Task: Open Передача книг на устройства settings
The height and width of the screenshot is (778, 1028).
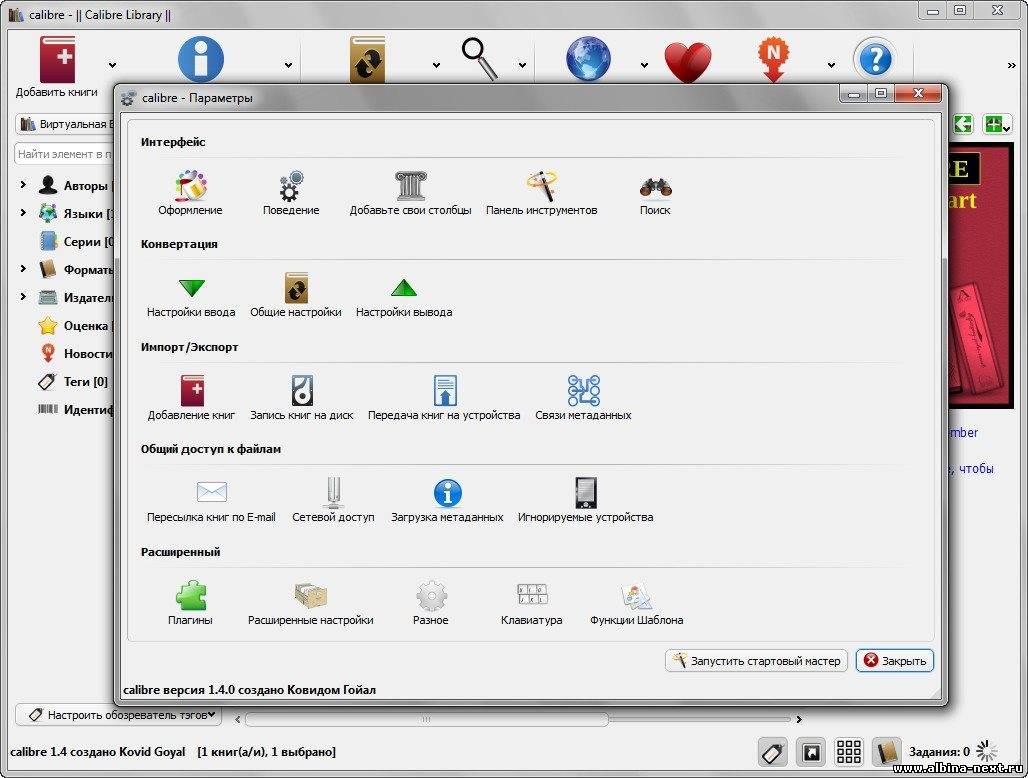Action: point(444,398)
